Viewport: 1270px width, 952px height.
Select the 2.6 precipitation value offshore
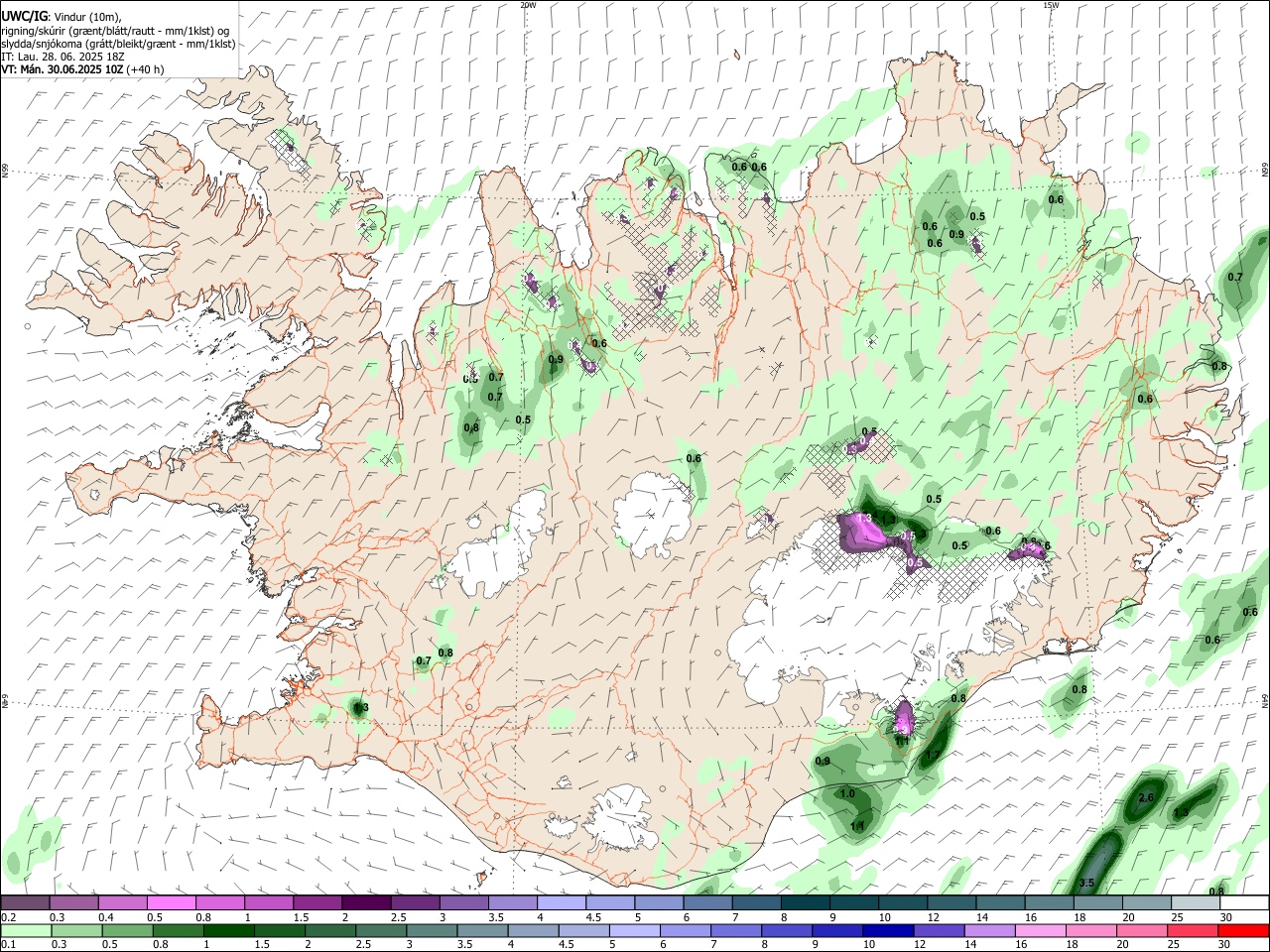click(x=1146, y=798)
